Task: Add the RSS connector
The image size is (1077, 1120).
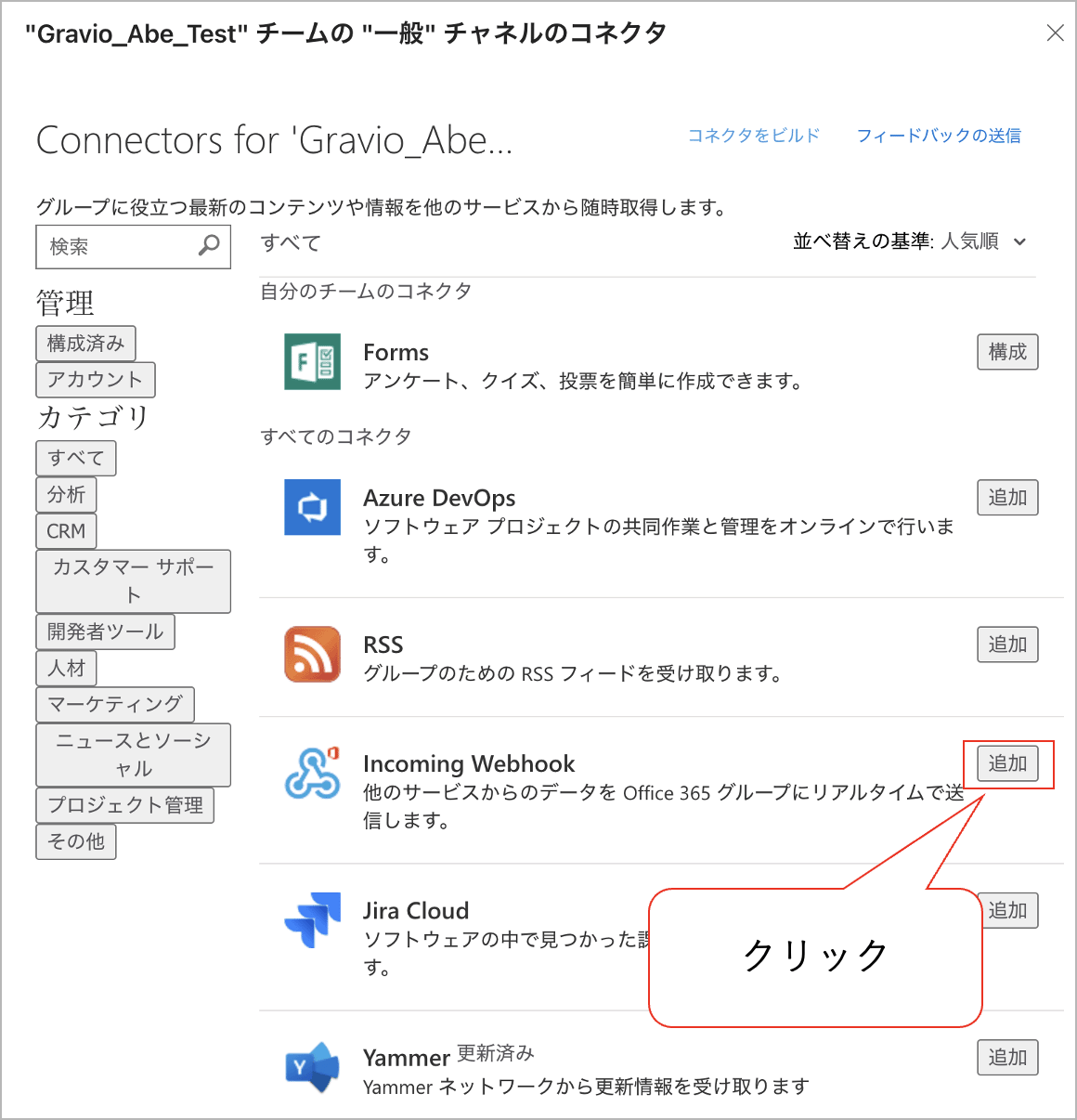Action: coord(1007,645)
